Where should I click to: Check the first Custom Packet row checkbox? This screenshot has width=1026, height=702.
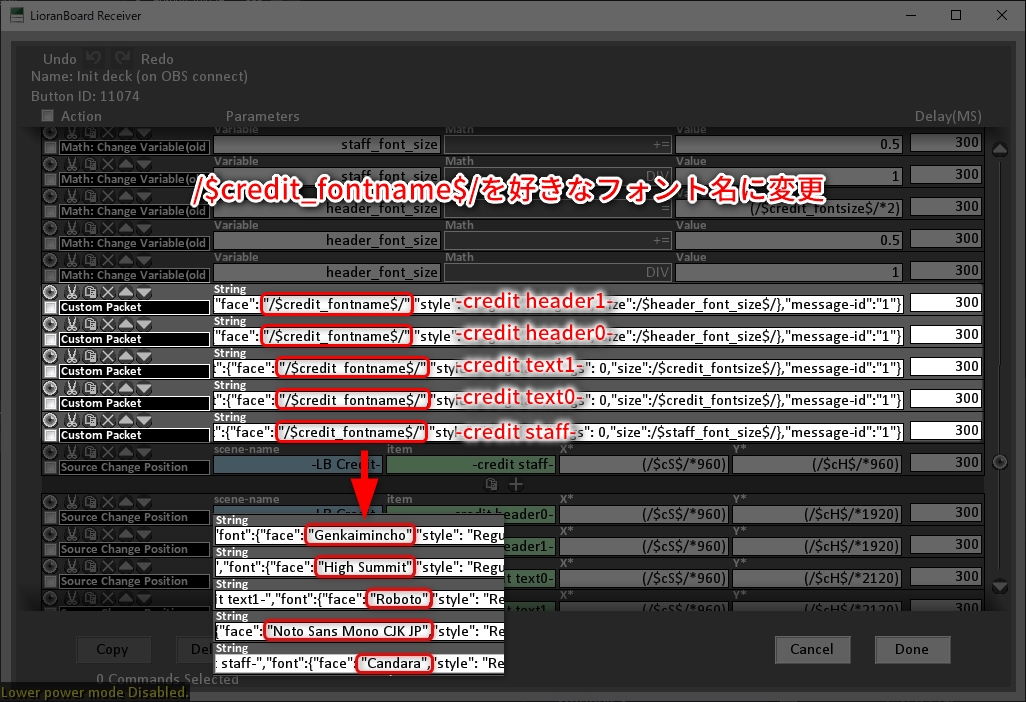(51, 306)
